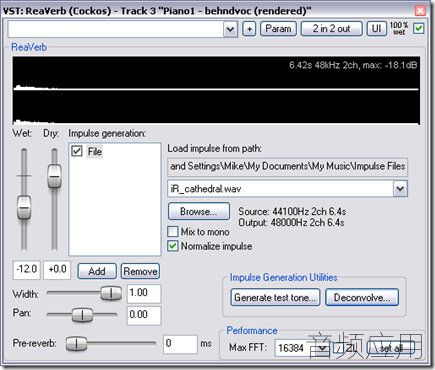Open the Param button
Image resolution: width=435 pixels, height=370 pixels.
[x=278, y=29]
